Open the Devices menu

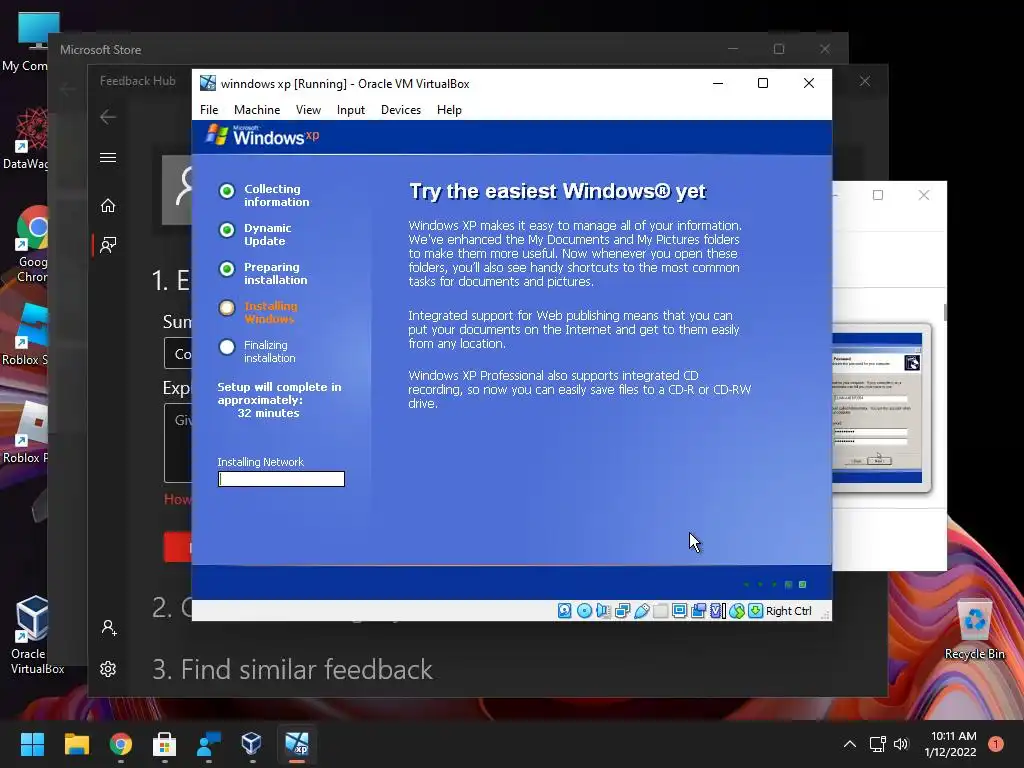[400, 110]
